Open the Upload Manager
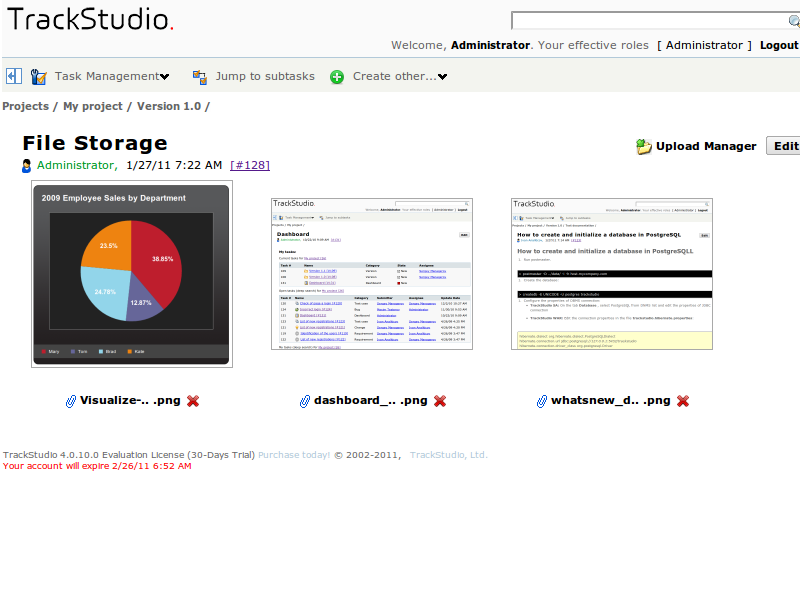800x600 pixels. point(706,146)
